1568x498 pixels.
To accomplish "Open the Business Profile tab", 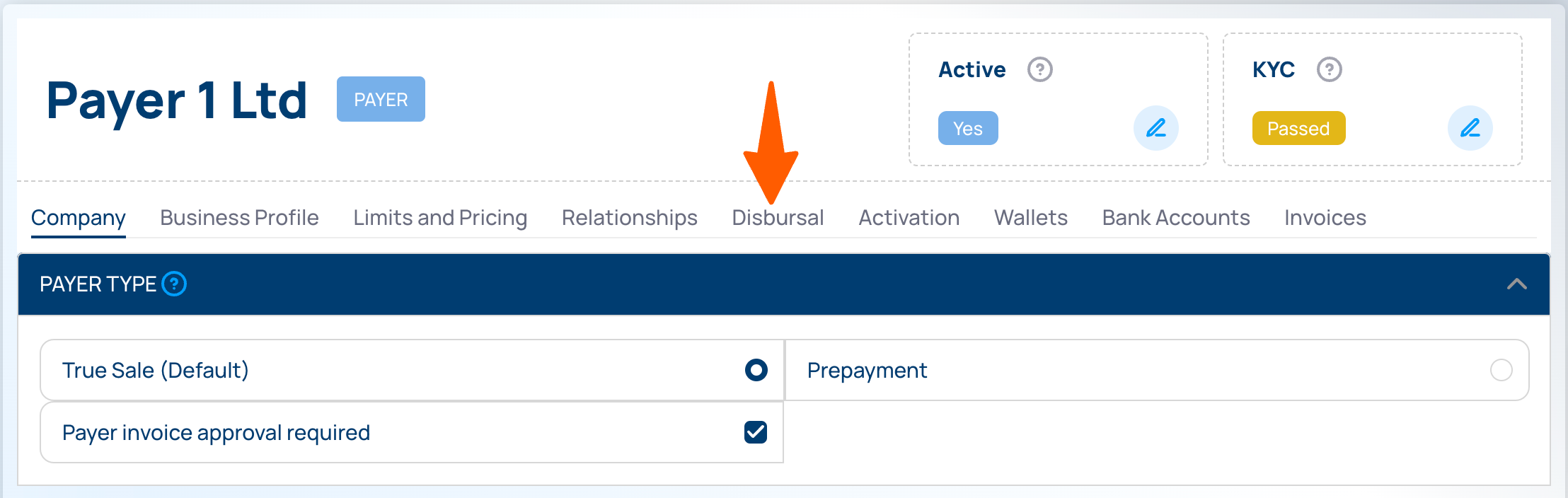I will [239, 218].
